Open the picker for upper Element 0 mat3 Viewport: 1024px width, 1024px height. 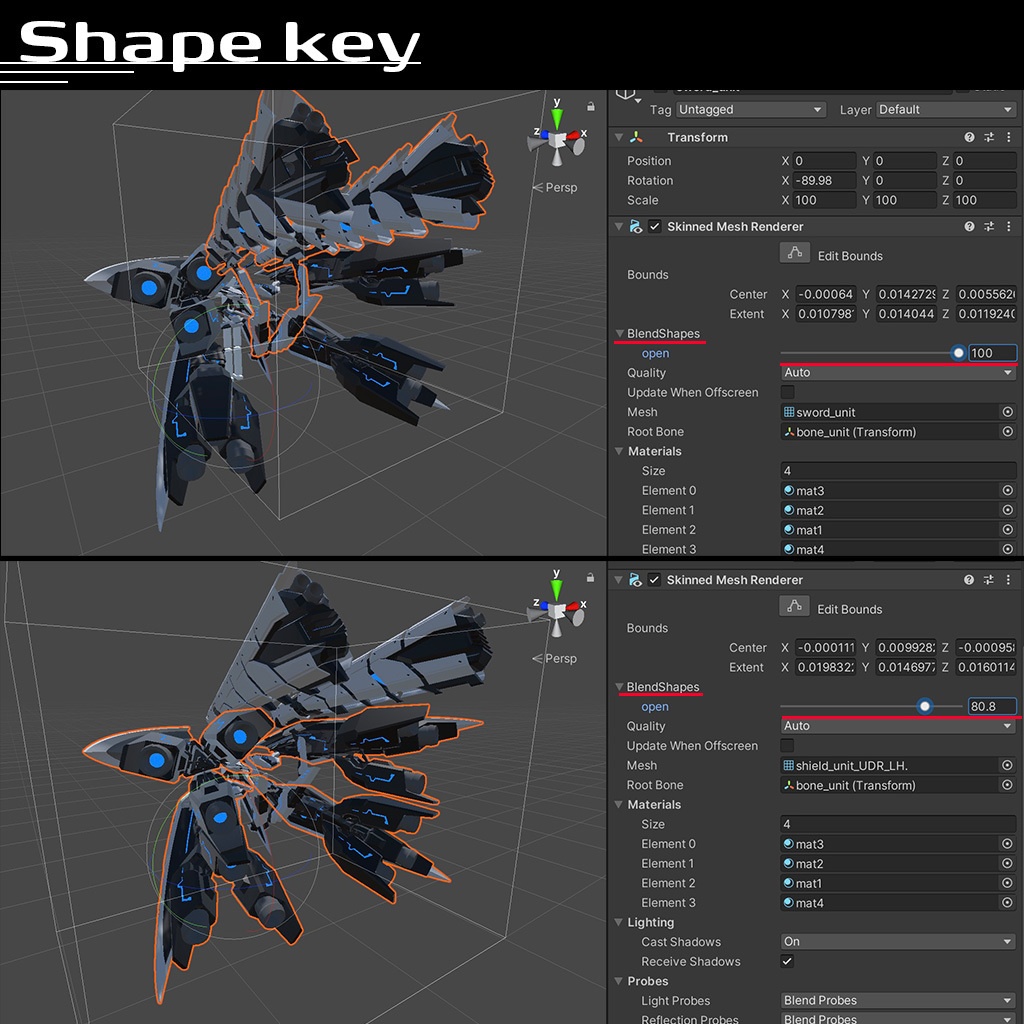(x=1008, y=490)
